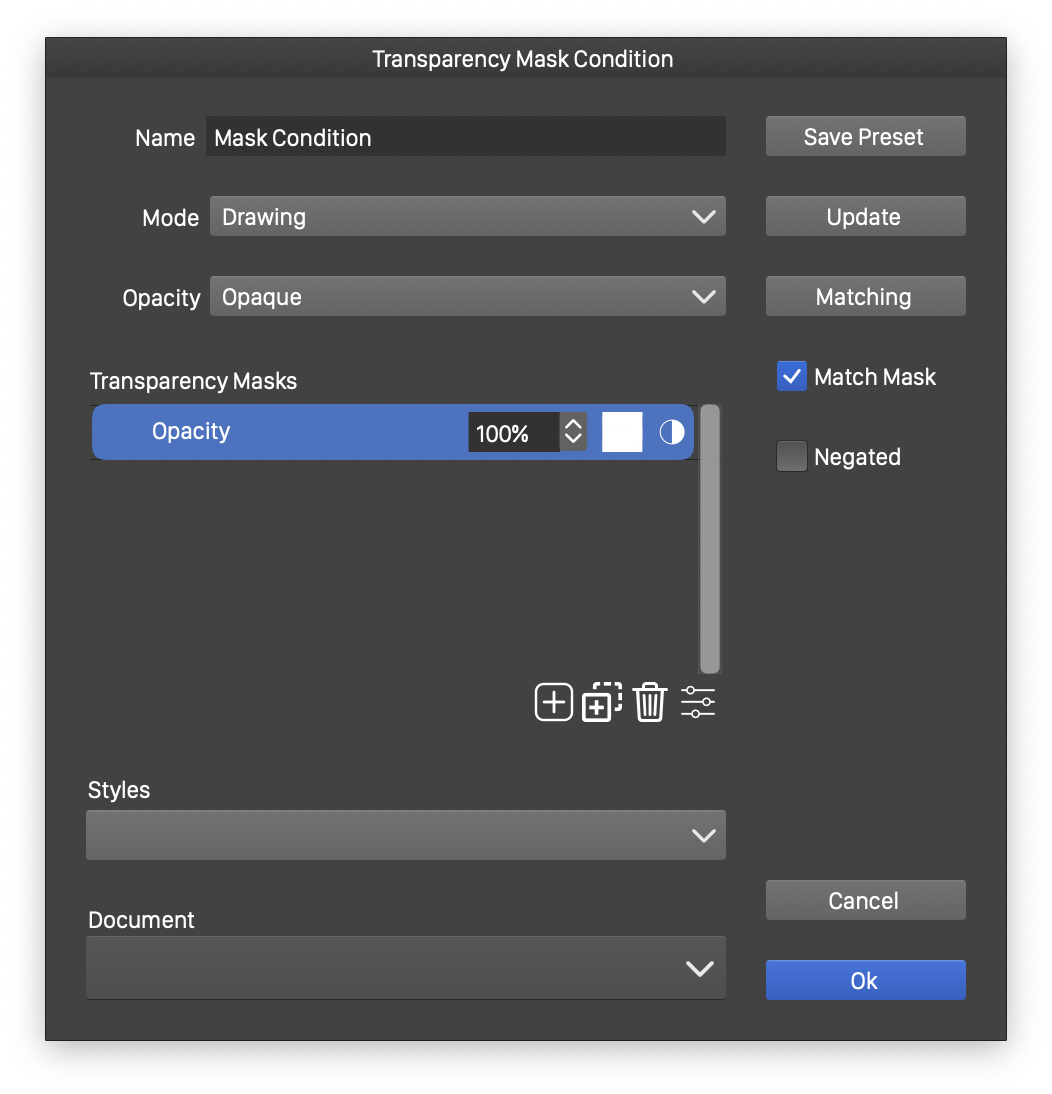Open mask options sliders icon
This screenshot has height=1094, width=1052.
[x=698, y=702]
